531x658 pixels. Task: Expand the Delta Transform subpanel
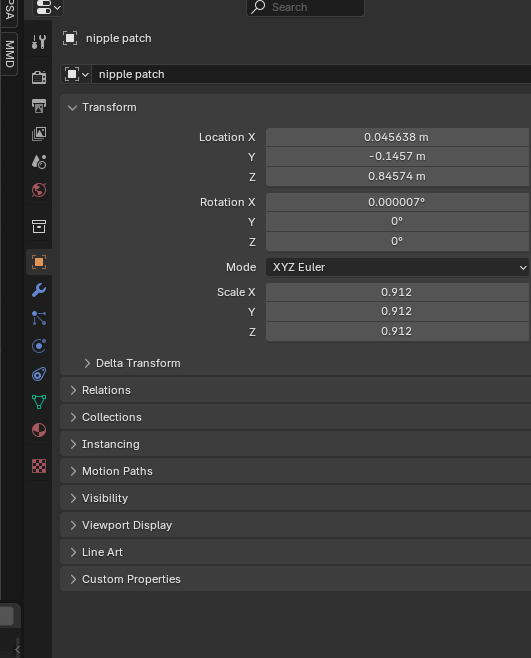pyautogui.click(x=87, y=363)
